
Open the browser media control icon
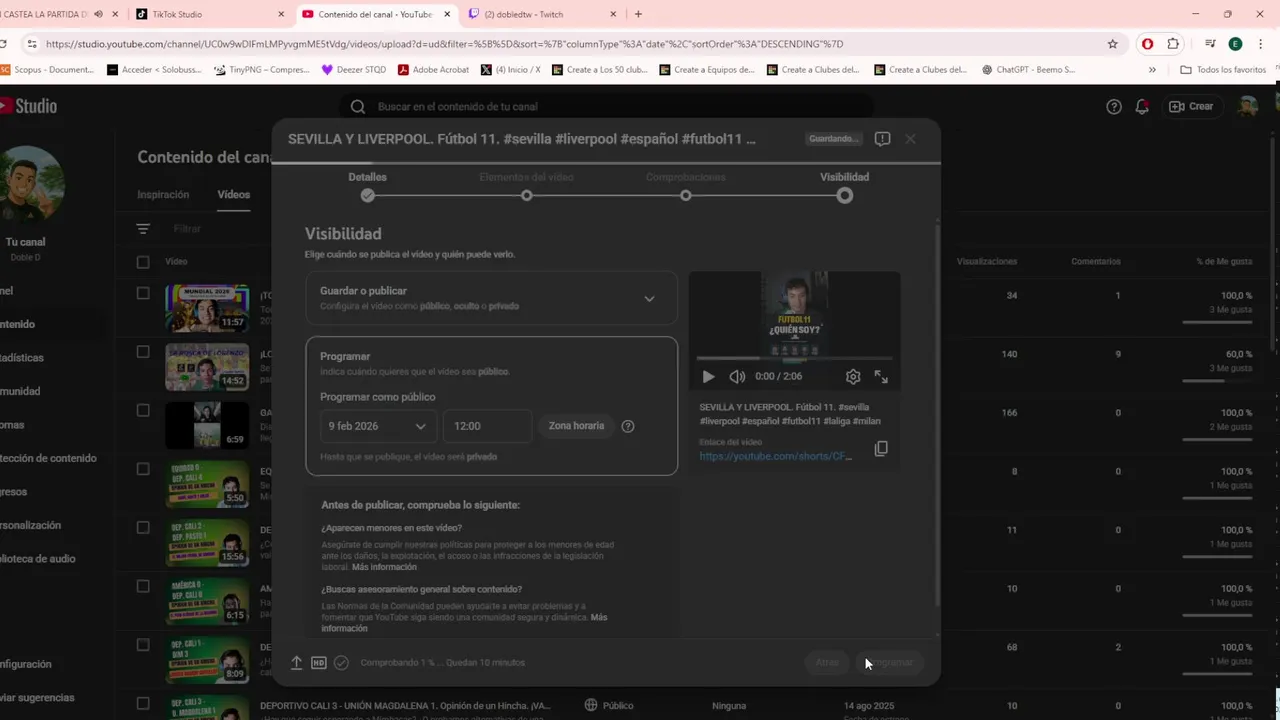[1209, 44]
